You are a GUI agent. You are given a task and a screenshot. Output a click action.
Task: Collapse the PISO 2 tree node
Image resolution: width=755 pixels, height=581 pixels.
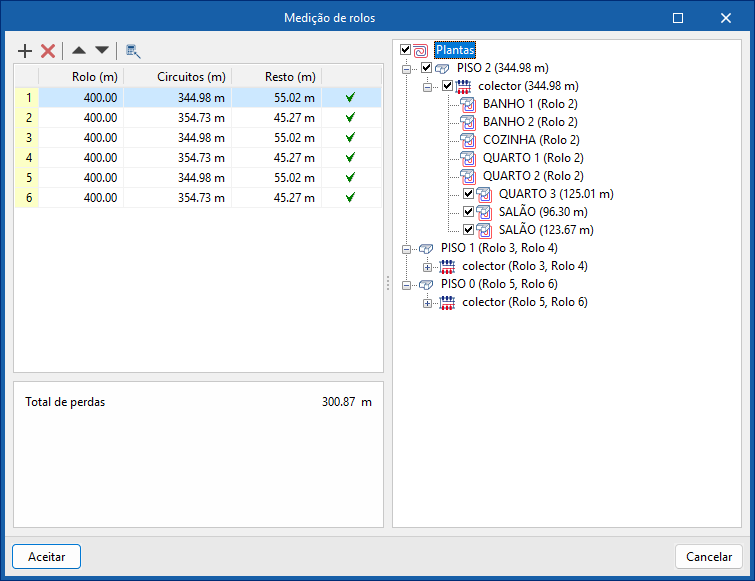(406, 69)
